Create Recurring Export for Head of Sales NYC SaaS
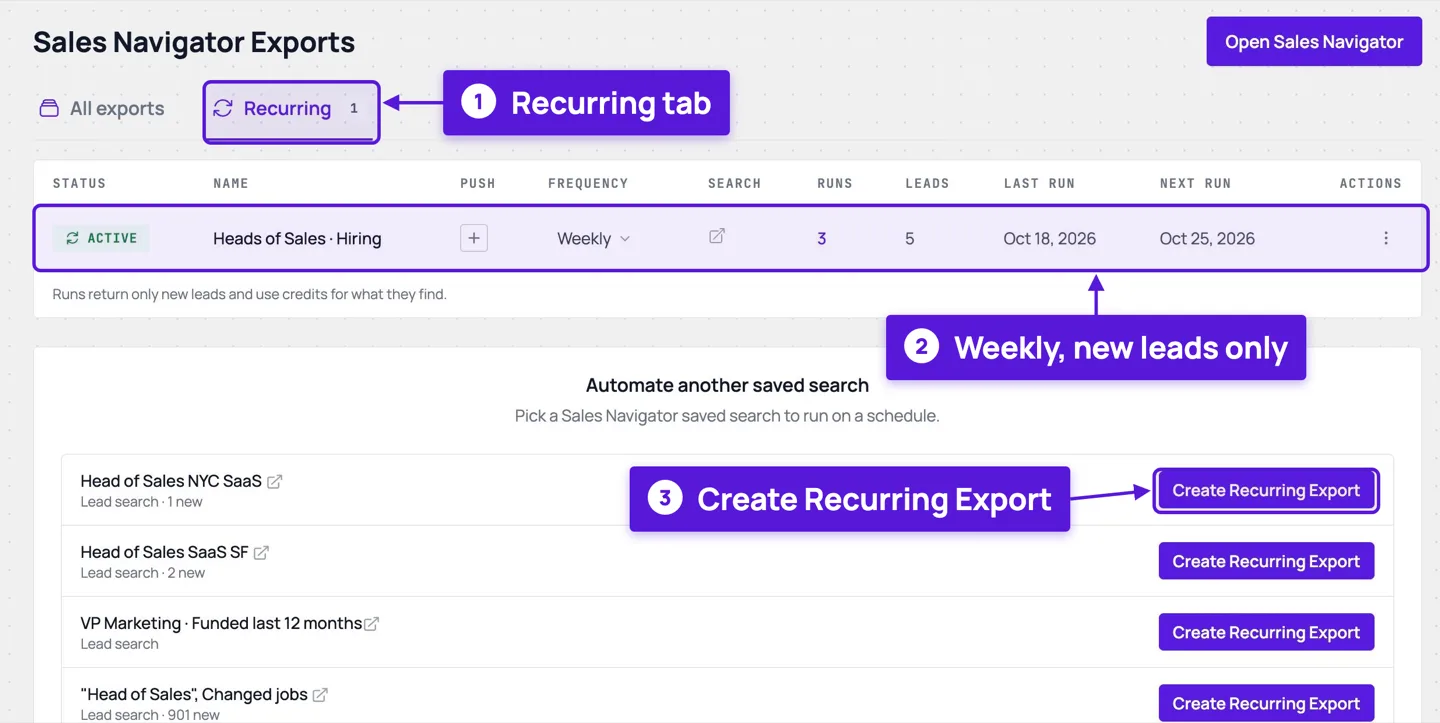Screen dimensions: 1440x723 pyautogui.click(x=1266, y=490)
